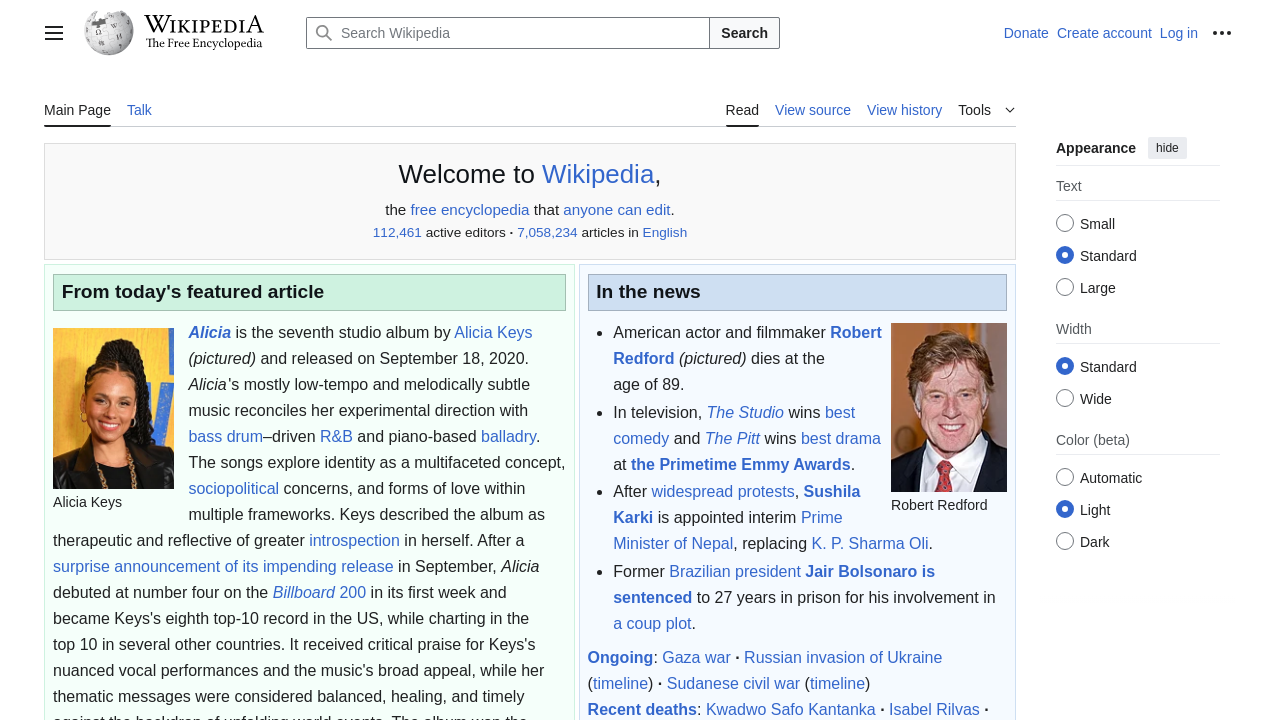Focus the Search Wikipedia input field
The image size is (1280, 720).
pyautogui.click(x=508, y=33)
